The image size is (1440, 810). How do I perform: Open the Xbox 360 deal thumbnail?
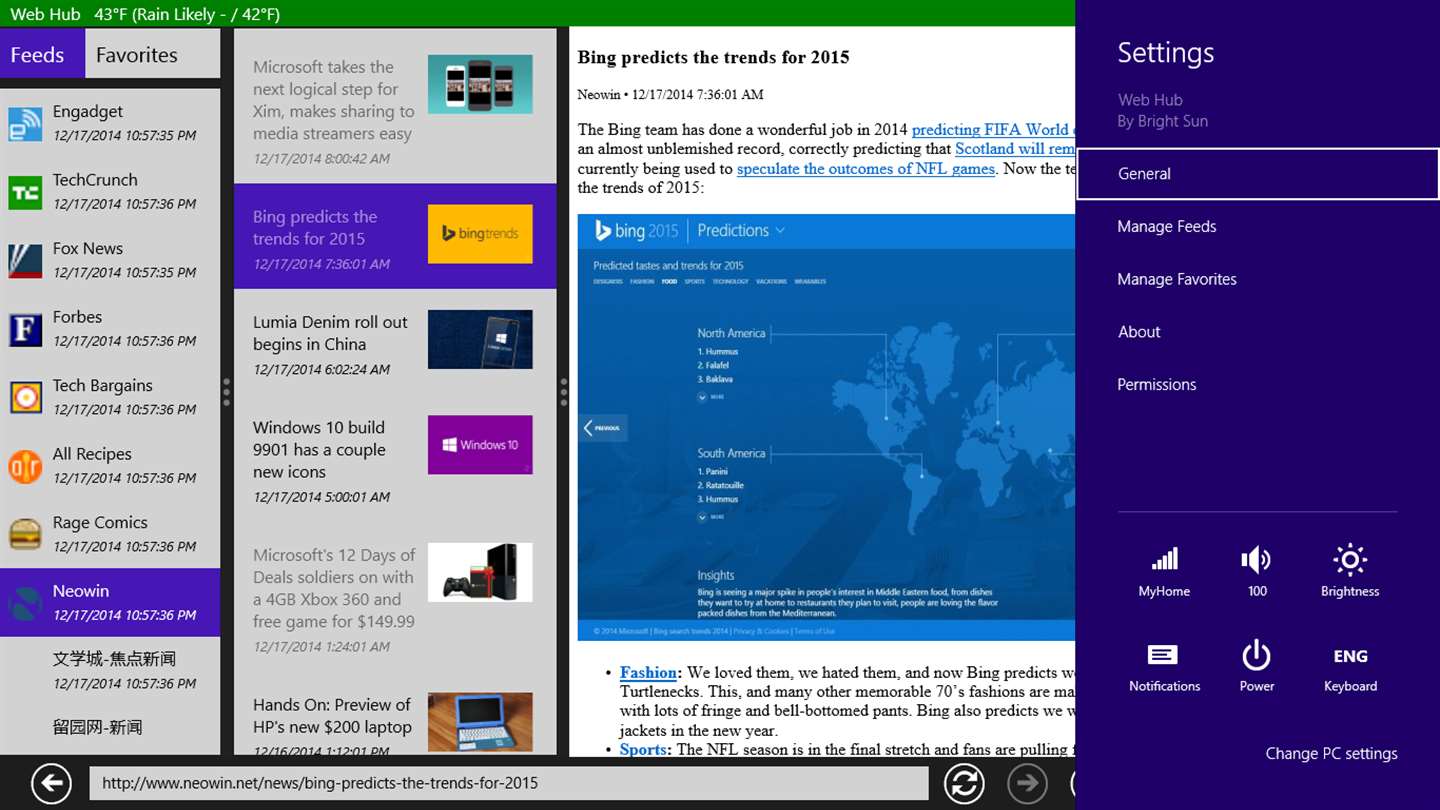[x=480, y=572]
